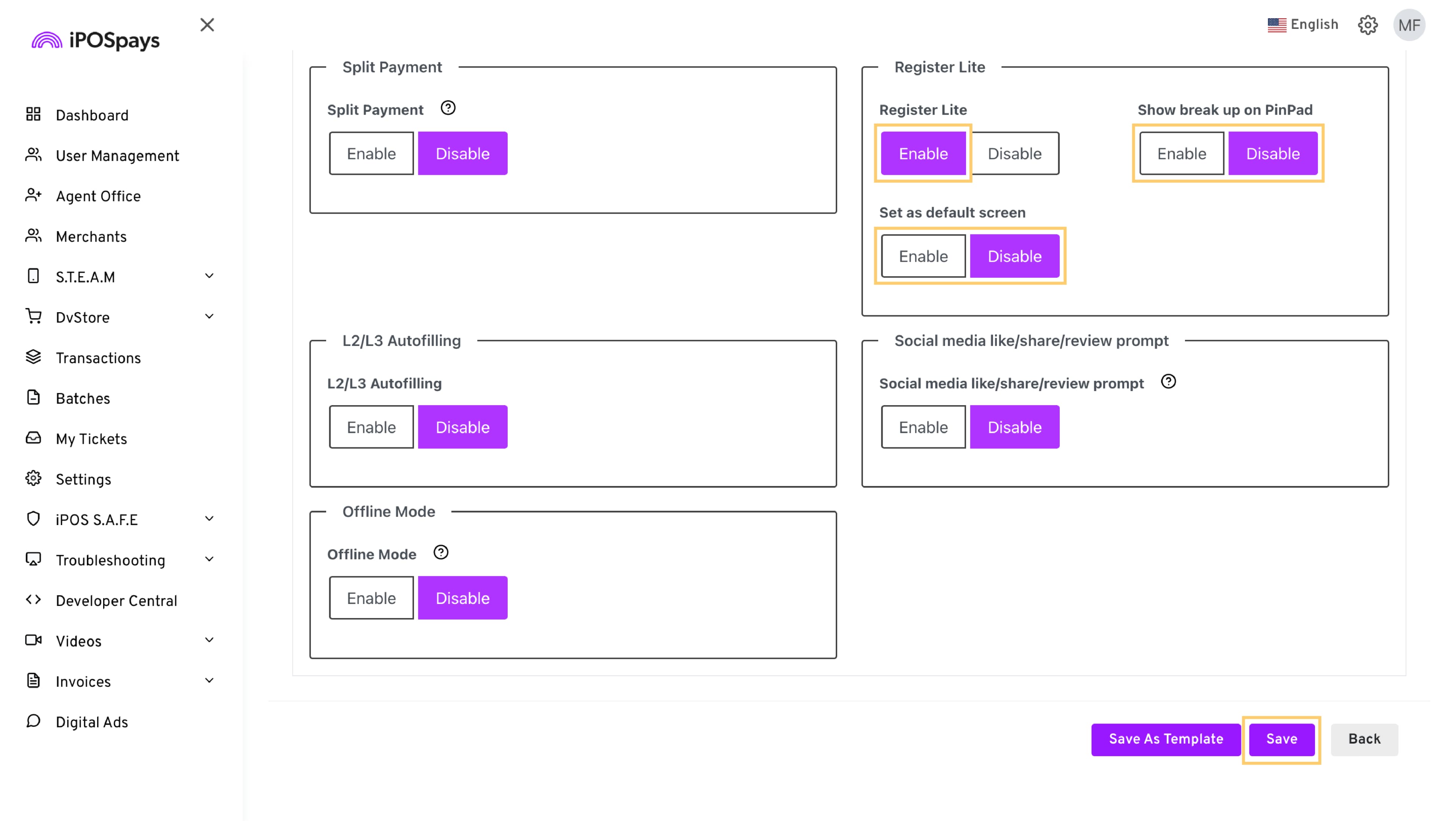This screenshot has width=1456, height=821.
Task: Click the iPOSpays rainbow logo
Action: (x=47, y=41)
